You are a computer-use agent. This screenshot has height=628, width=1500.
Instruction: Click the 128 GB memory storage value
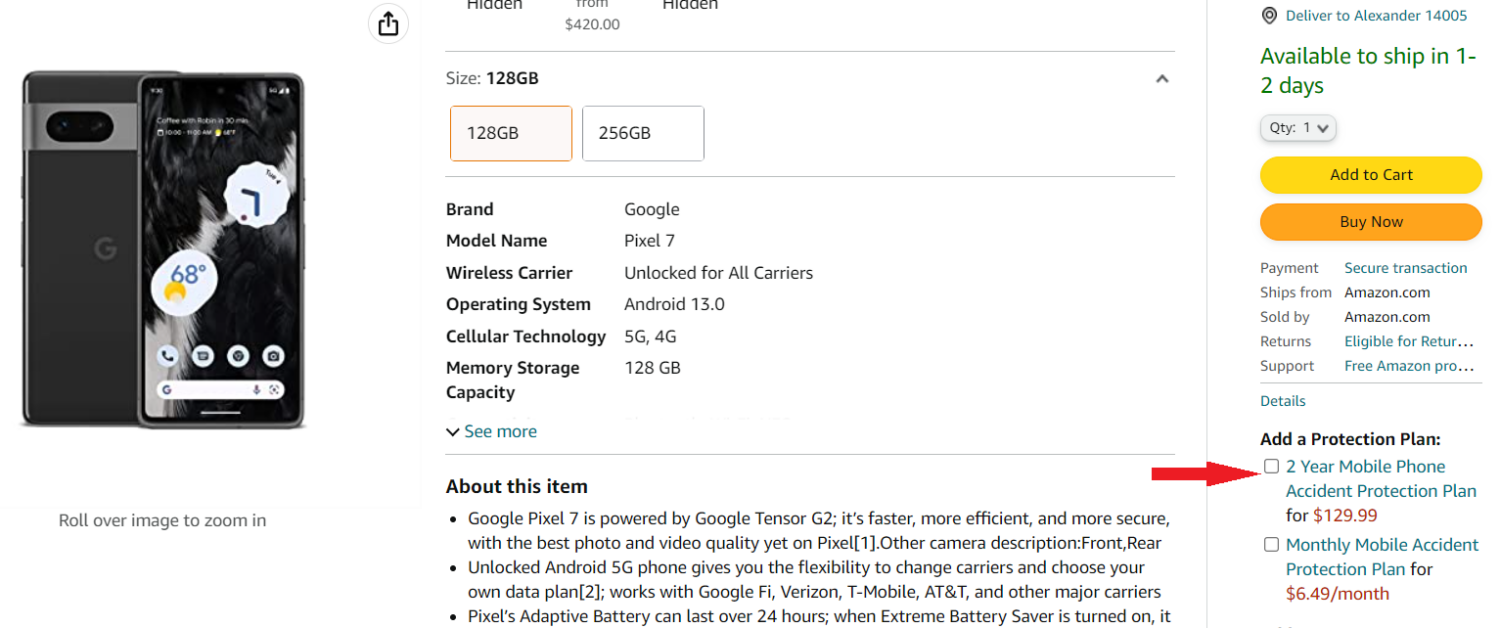click(x=652, y=368)
